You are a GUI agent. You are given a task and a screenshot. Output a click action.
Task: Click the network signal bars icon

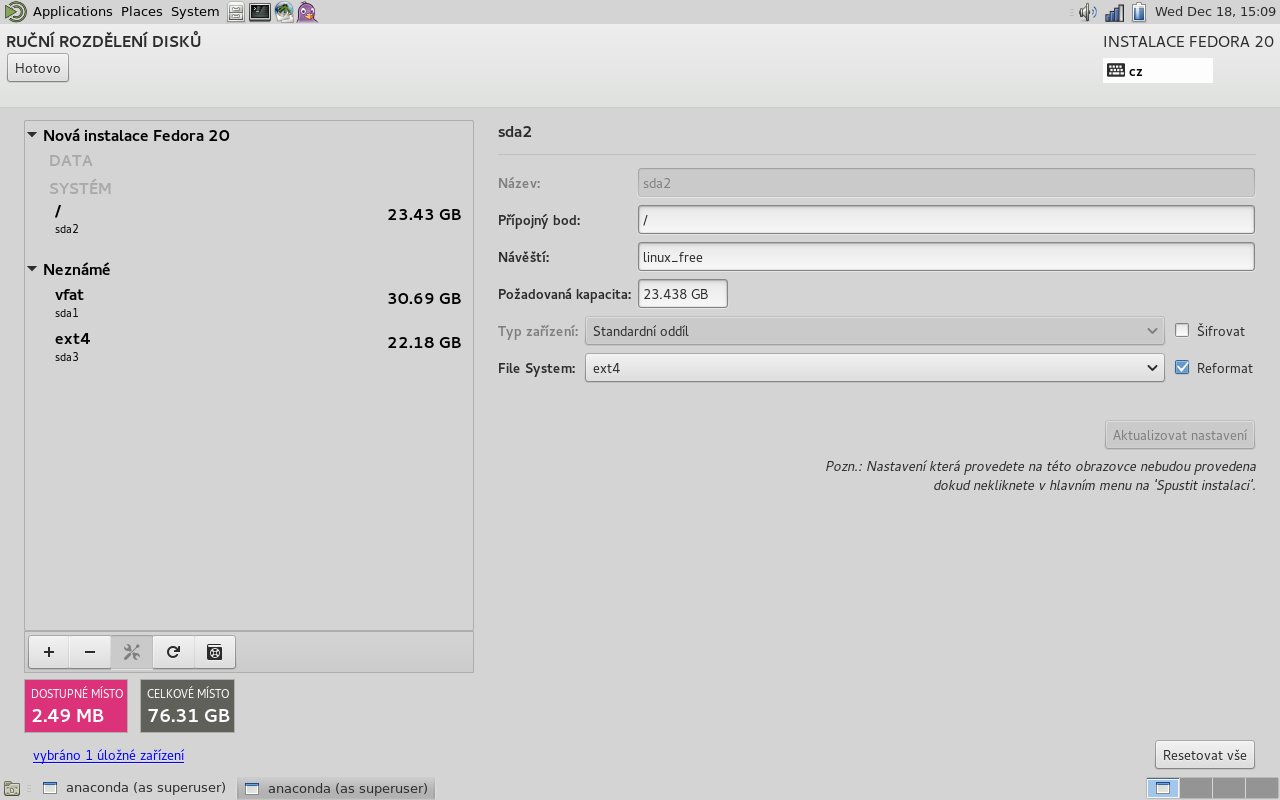[1114, 12]
